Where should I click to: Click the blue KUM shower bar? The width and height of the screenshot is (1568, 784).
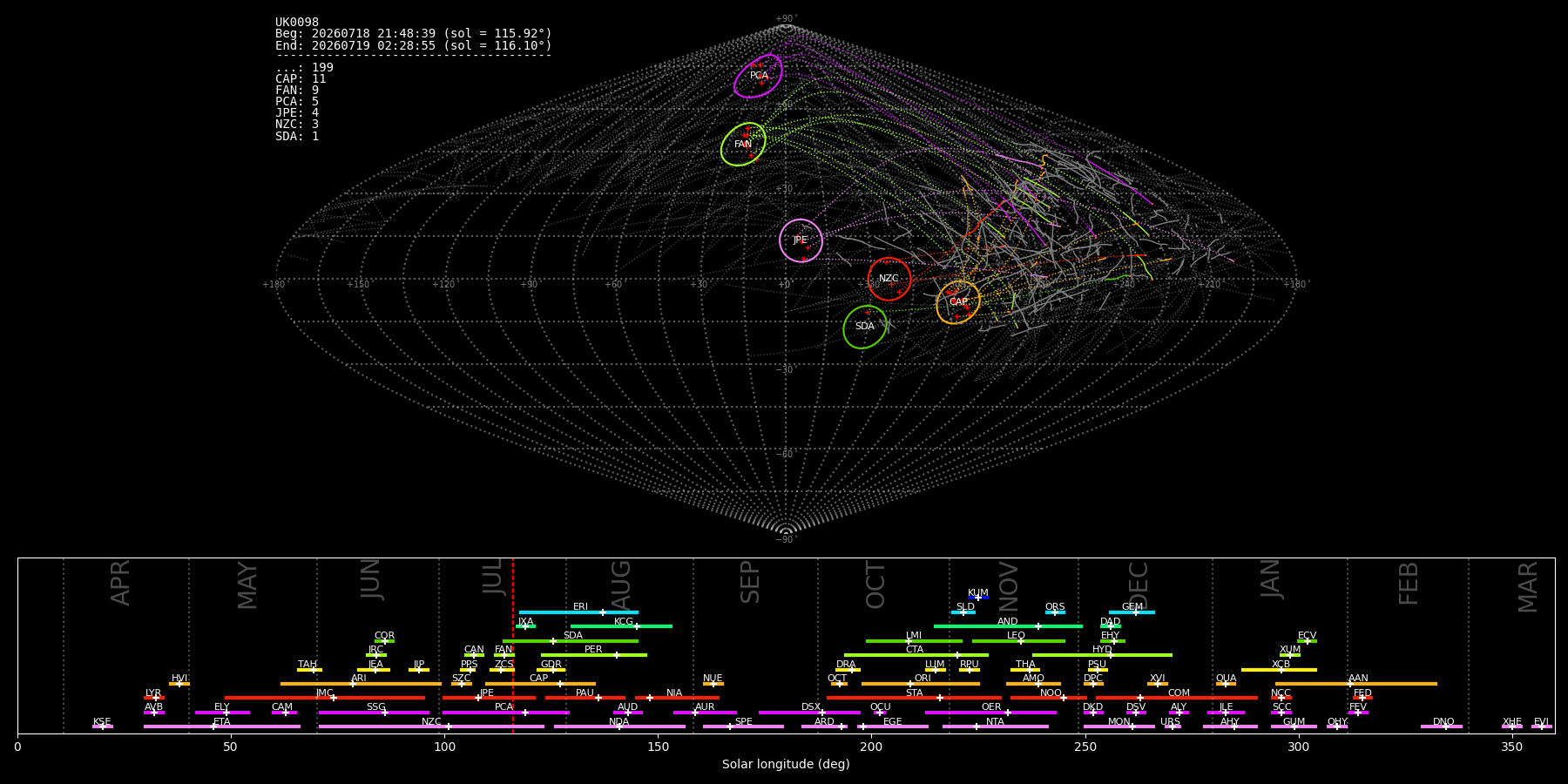click(978, 598)
